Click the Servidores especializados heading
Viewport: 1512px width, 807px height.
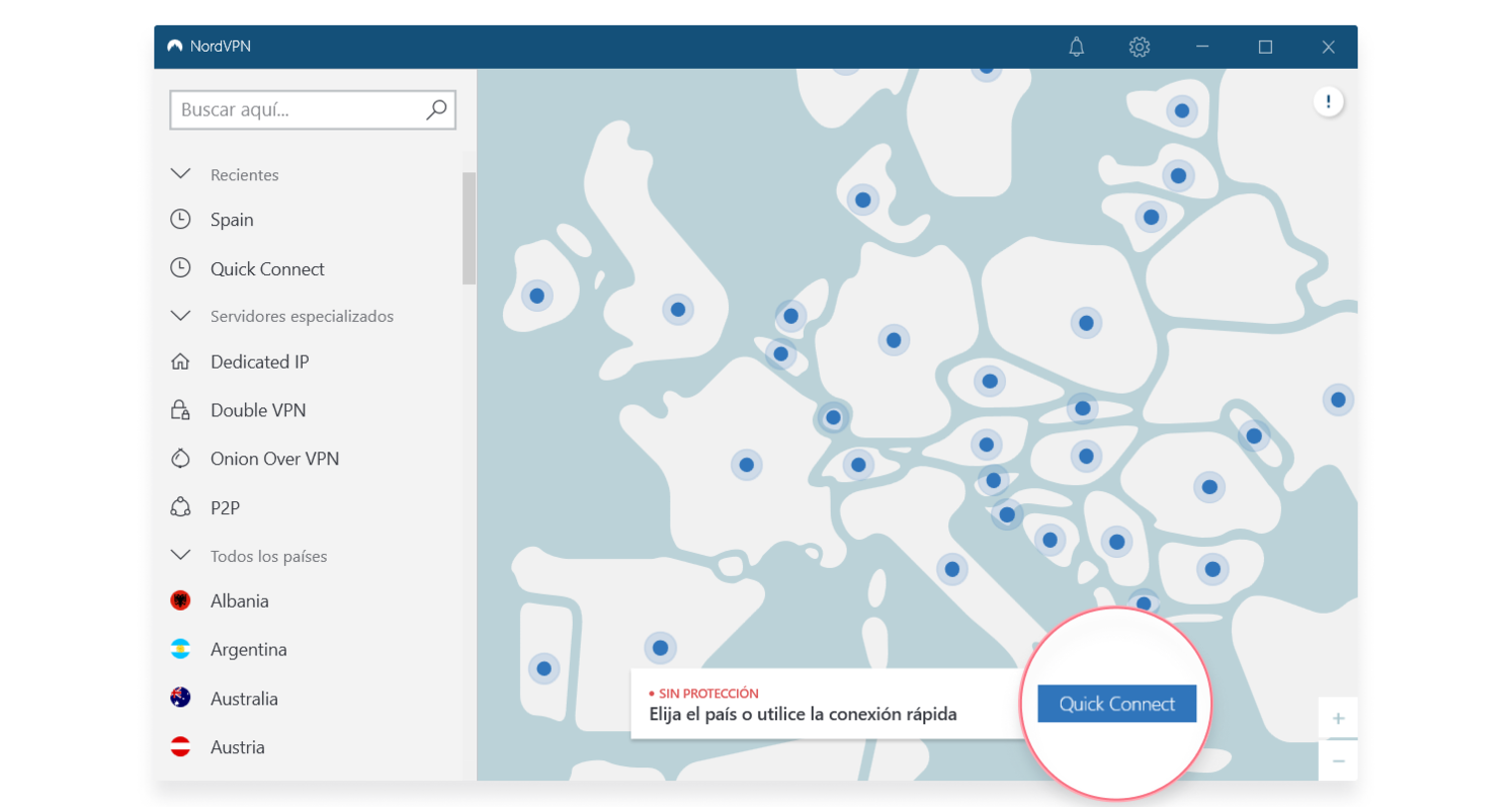point(302,316)
